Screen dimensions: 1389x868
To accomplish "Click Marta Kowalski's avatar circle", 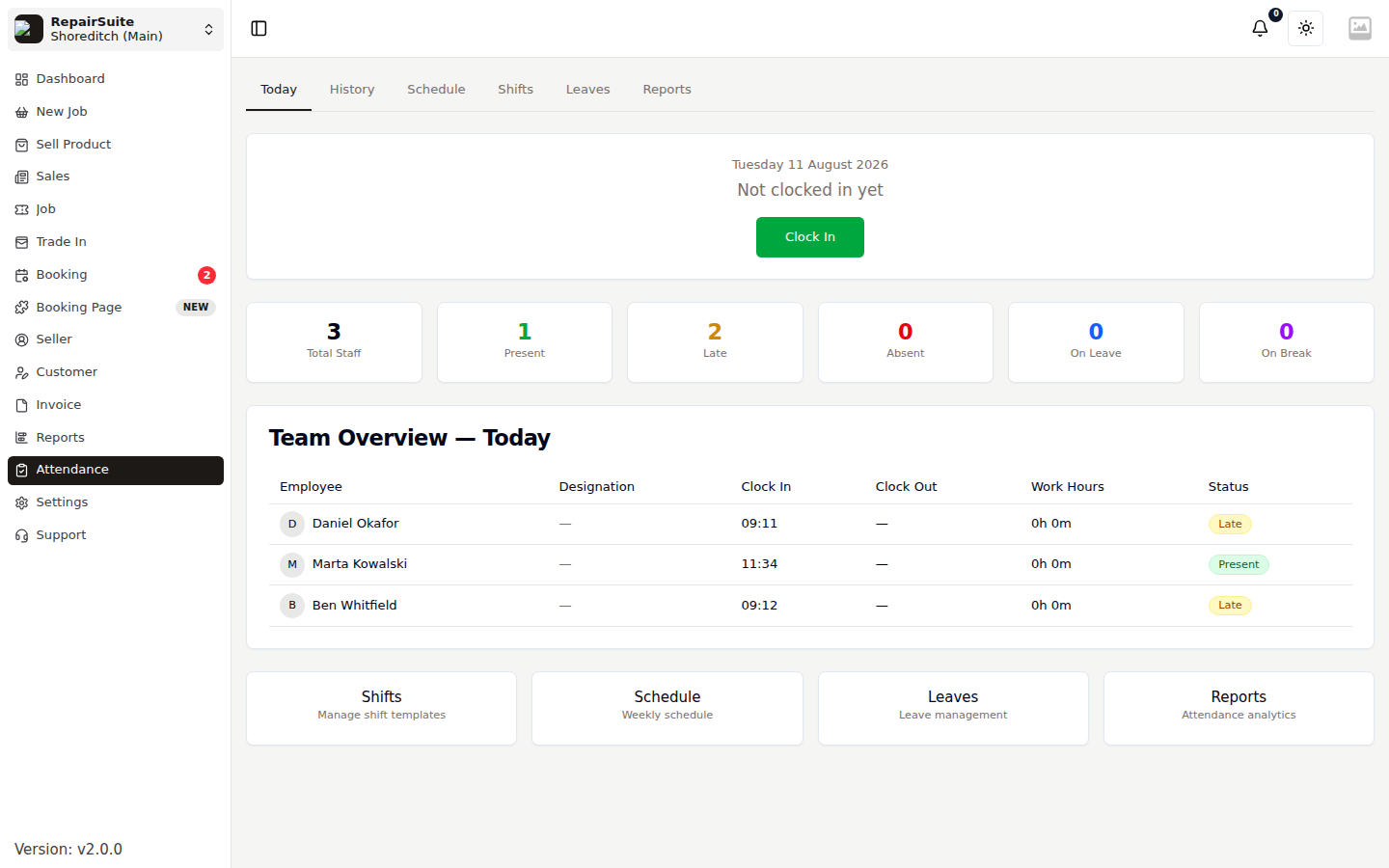I will pos(292,564).
